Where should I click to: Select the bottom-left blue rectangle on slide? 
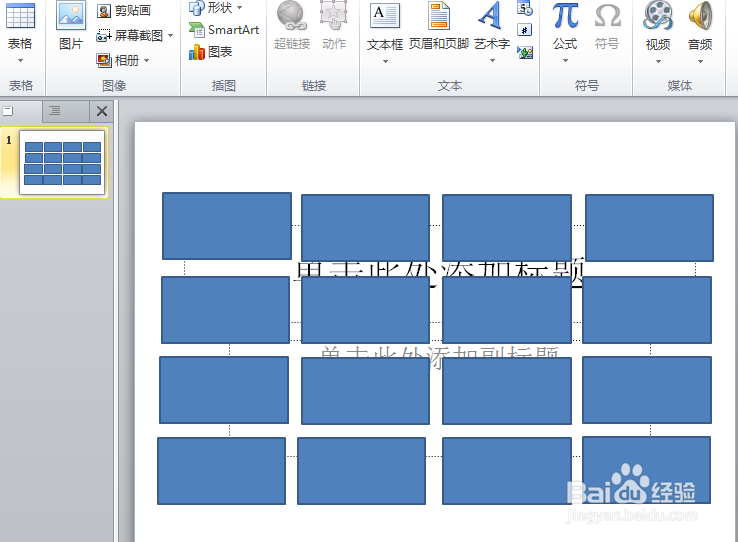[221, 471]
